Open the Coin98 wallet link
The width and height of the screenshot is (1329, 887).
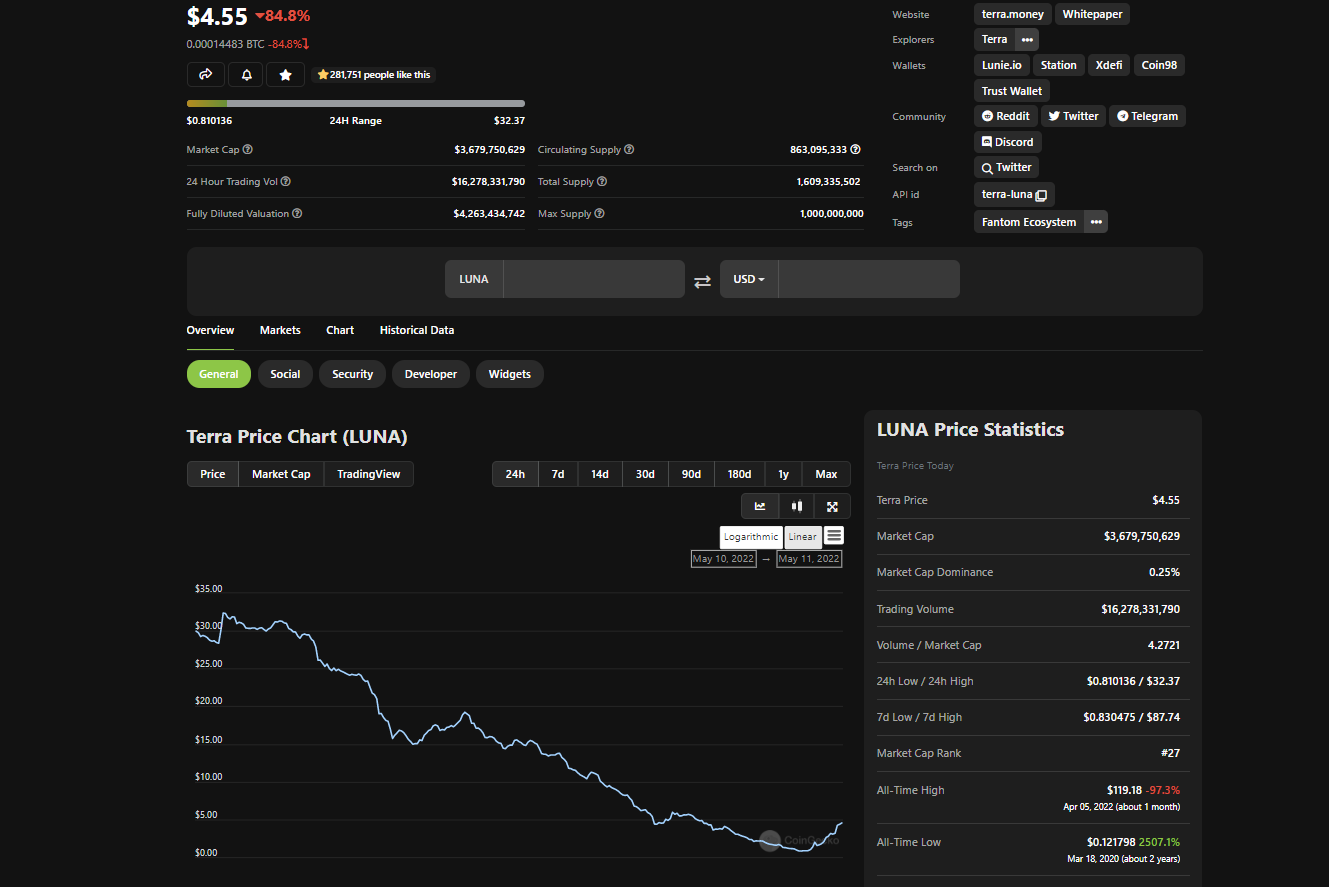pos(1159,65)
